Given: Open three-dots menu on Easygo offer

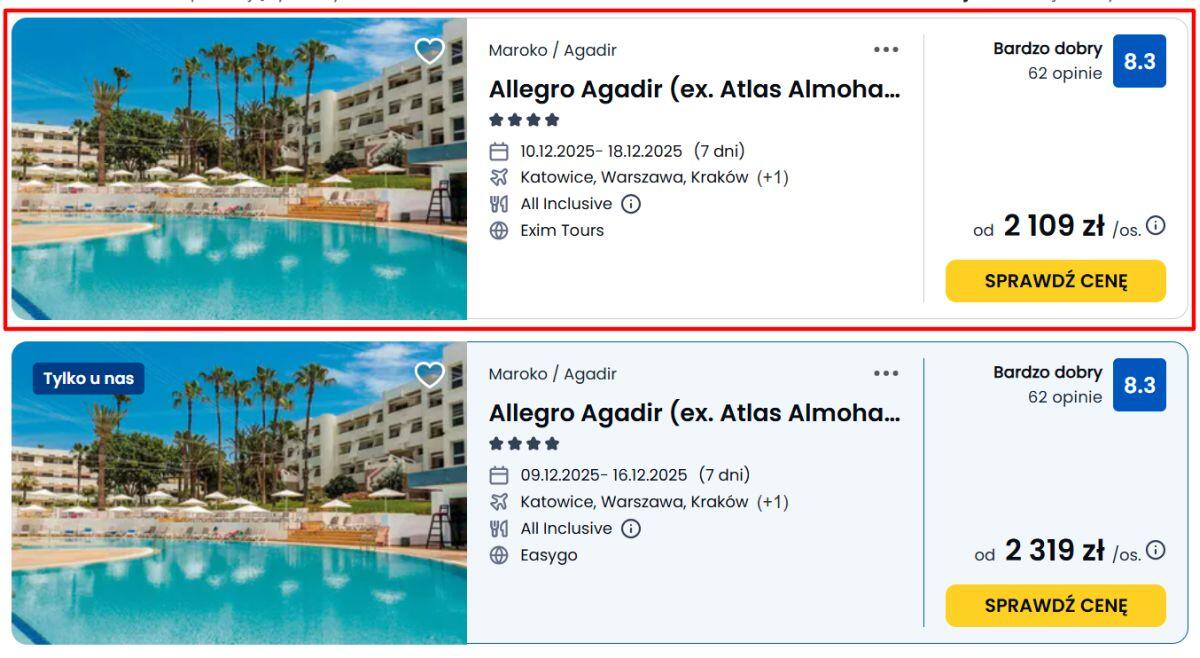Looking at the screenshot, I should point(886,373).
